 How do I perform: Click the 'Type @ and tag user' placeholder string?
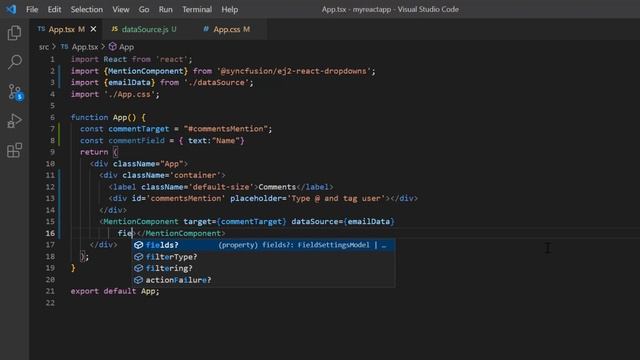pyautogui.click(x=337, y=198)
